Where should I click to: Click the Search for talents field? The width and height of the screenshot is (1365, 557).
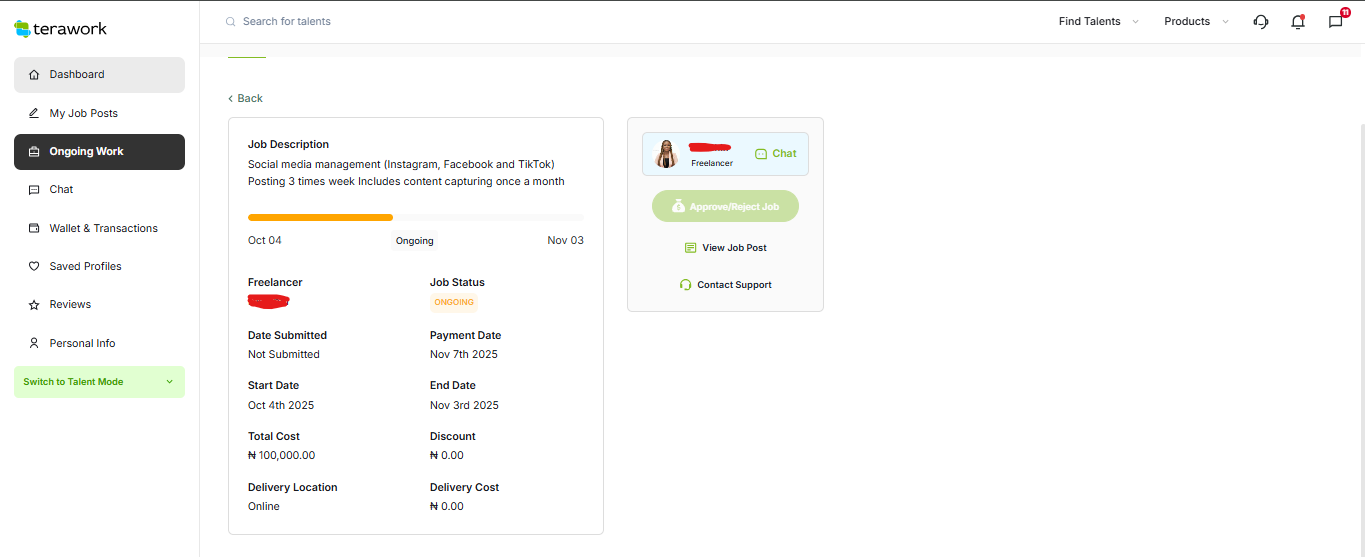400,22
